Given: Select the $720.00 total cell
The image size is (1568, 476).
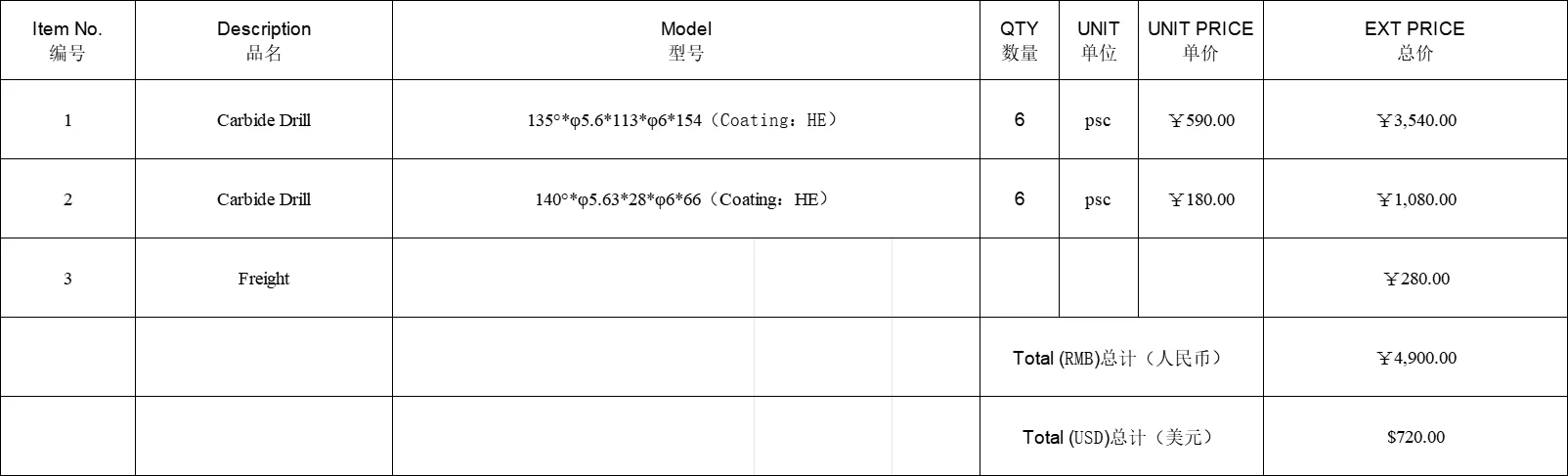Looking at the screenshot, I should tap(1416, 436).
